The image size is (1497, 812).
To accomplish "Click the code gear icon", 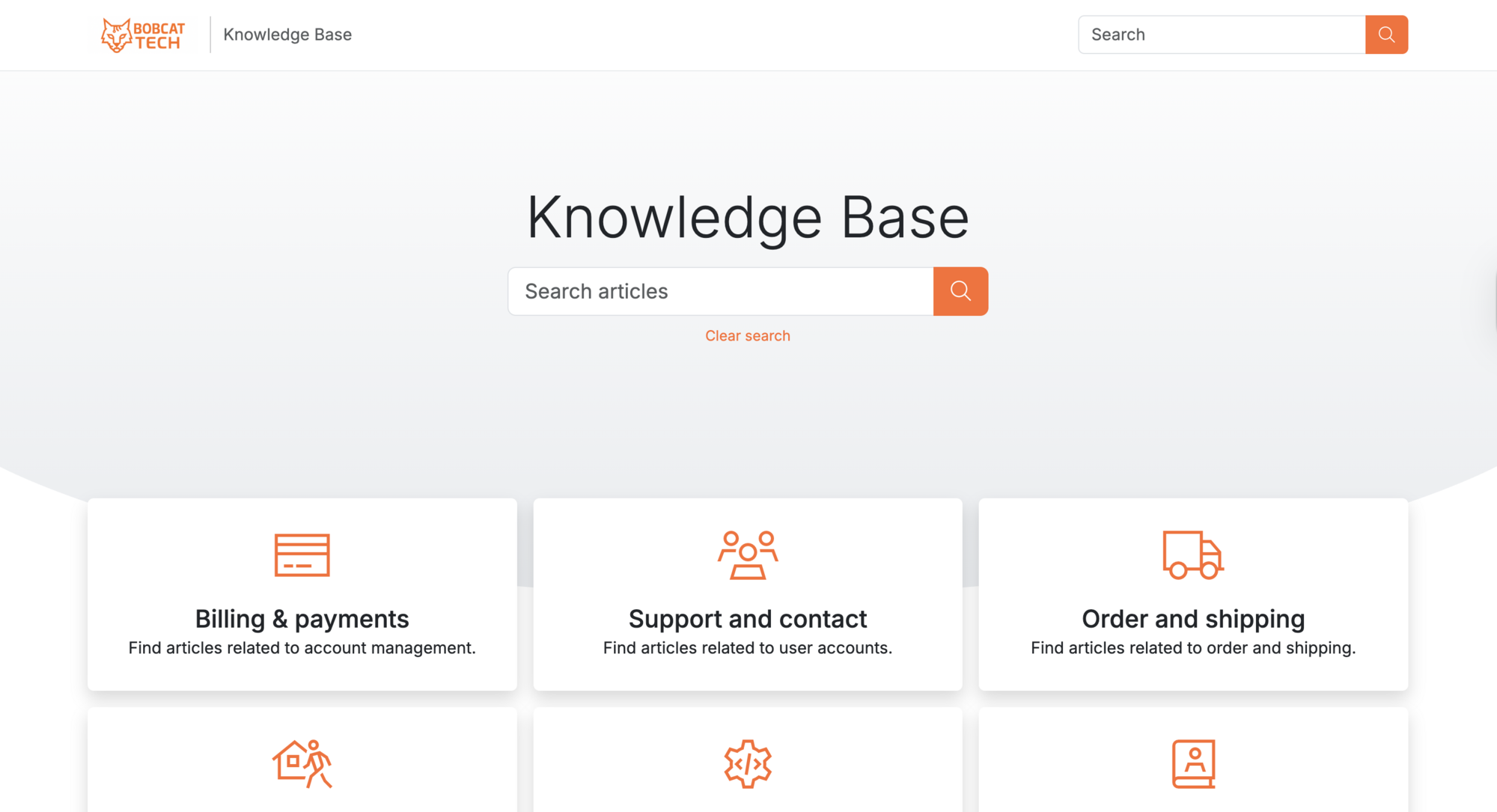I will coord(748,763).
